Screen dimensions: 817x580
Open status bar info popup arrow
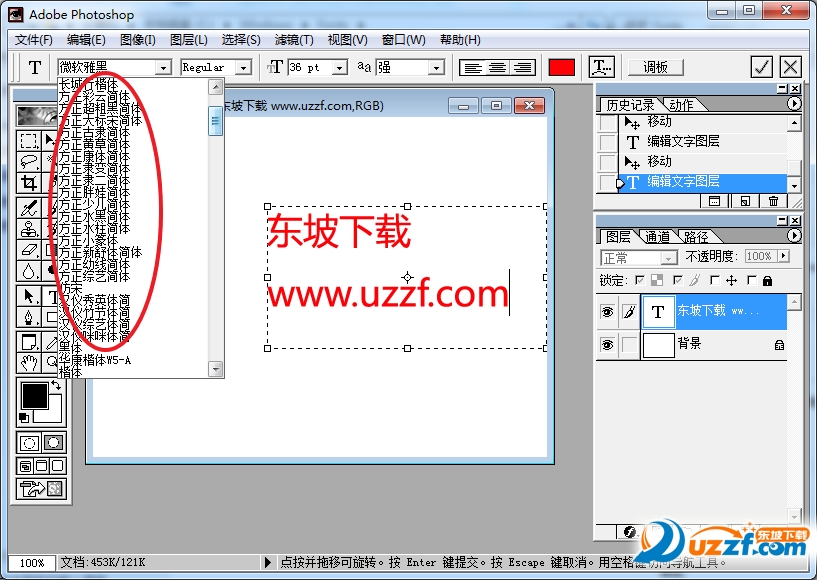(267, 562)
